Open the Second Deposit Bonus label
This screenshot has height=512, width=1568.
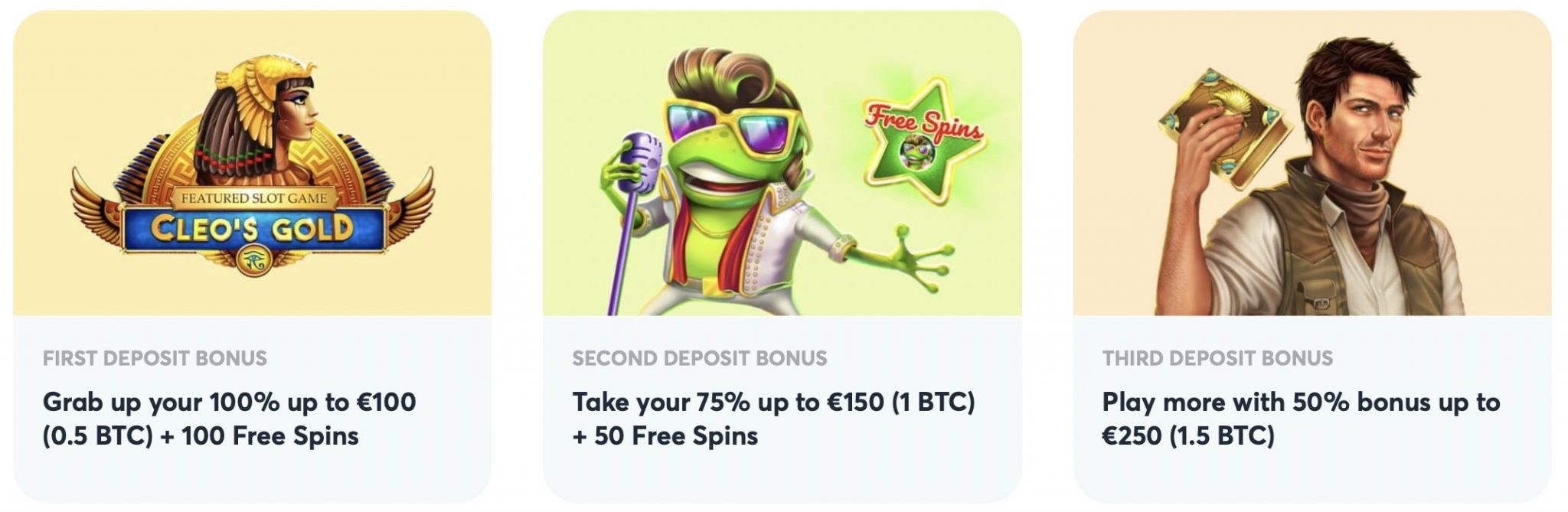point(700,358)
